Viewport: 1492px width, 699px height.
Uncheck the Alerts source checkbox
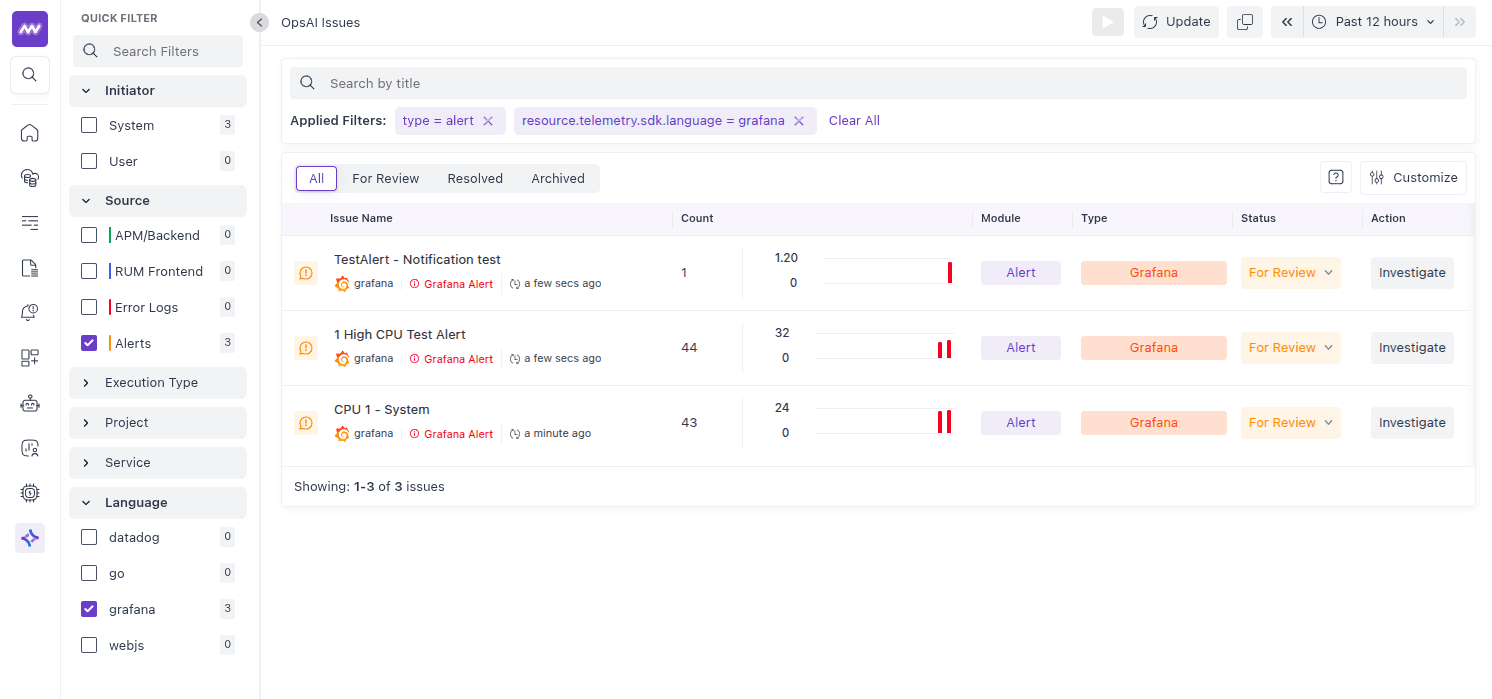point(89,343)
